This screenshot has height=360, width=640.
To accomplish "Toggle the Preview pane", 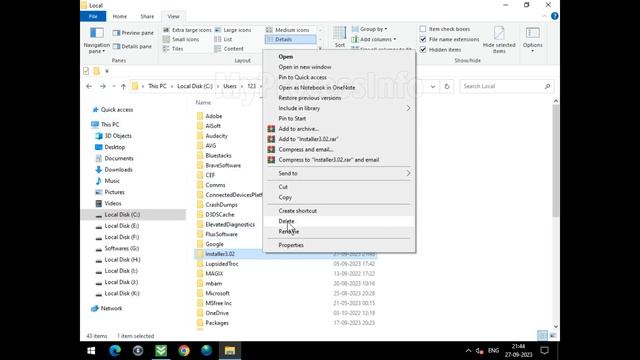I will [133, 33].
